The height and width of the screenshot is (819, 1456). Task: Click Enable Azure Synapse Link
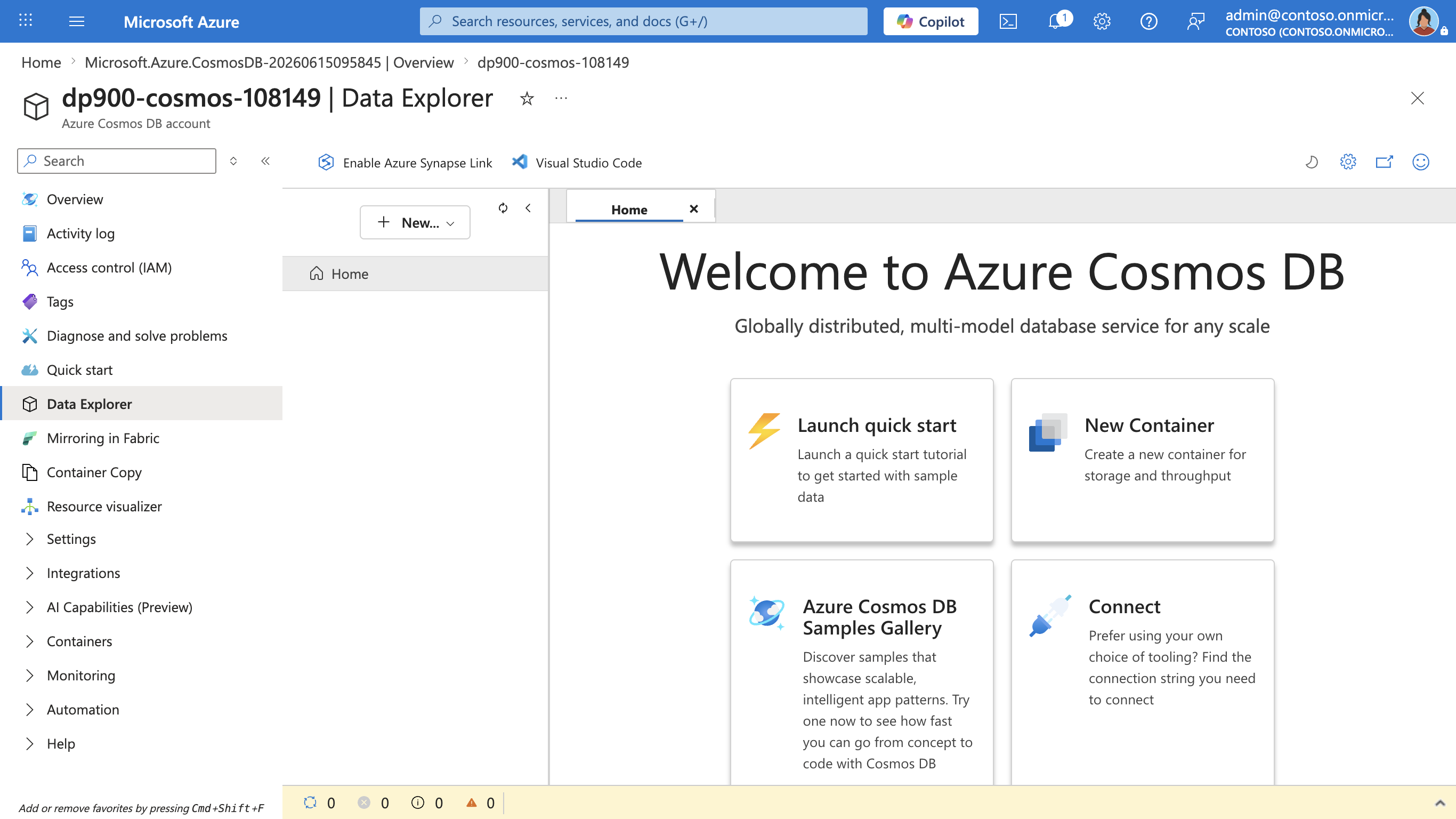(405, 163)
